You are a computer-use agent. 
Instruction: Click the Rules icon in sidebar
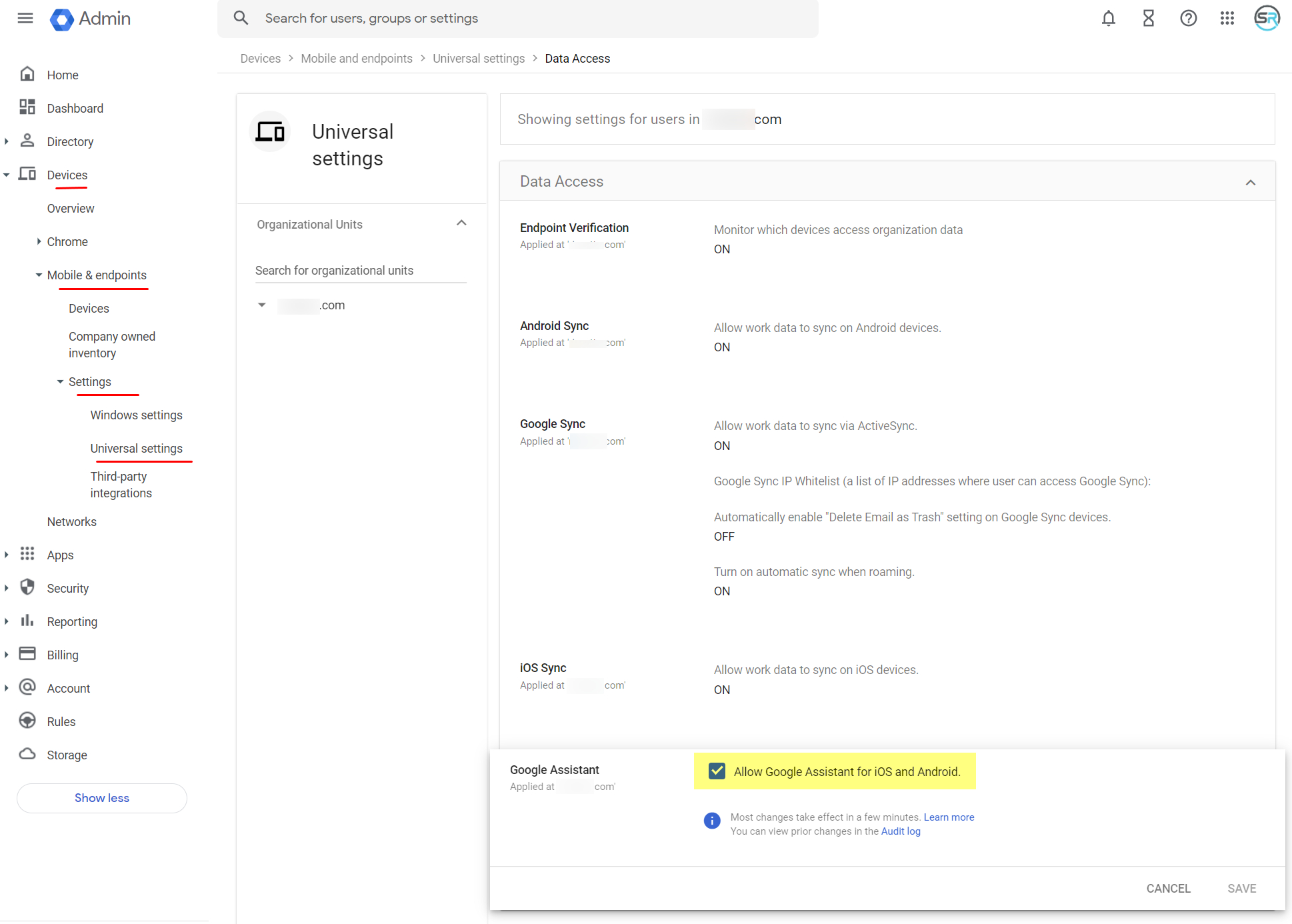click(27, 721)
